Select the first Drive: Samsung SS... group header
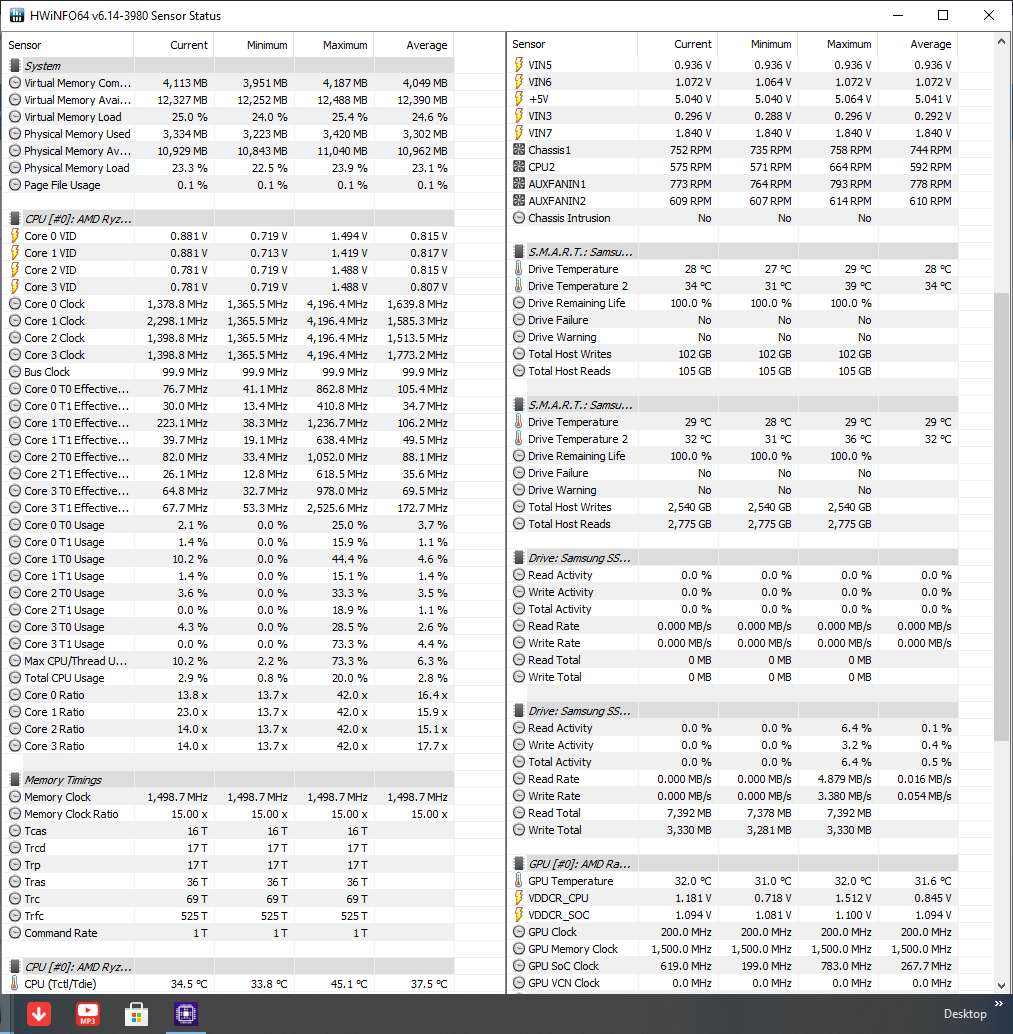 coord(733,558)
